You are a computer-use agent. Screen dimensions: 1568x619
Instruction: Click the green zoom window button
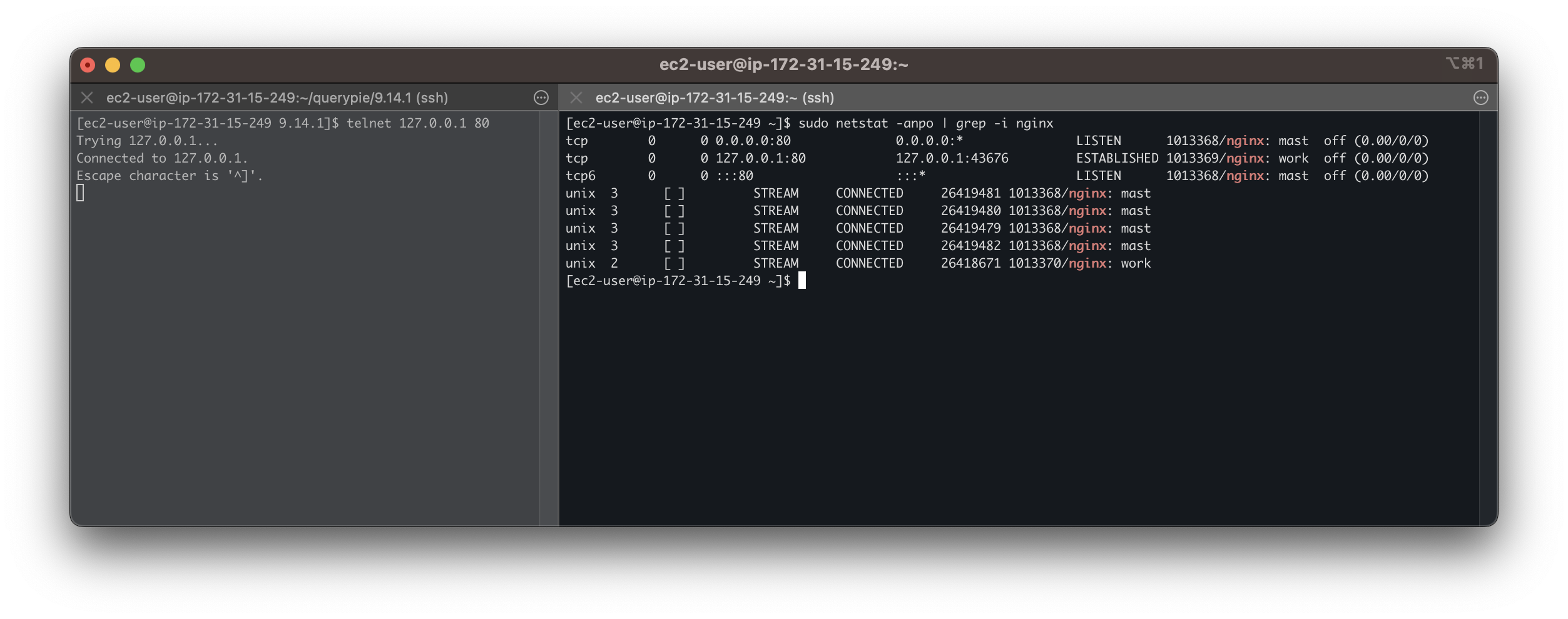point(138,65)
